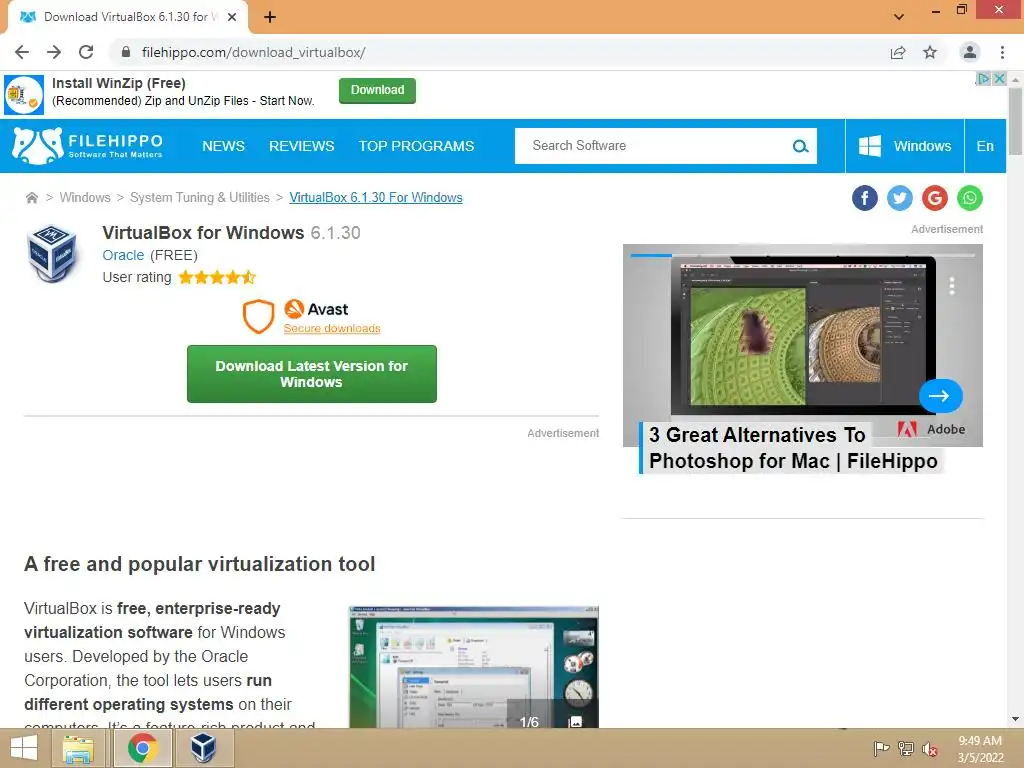Open the Oracle developer link
The width and height of the screenshot is (1024, 768).
123,255
